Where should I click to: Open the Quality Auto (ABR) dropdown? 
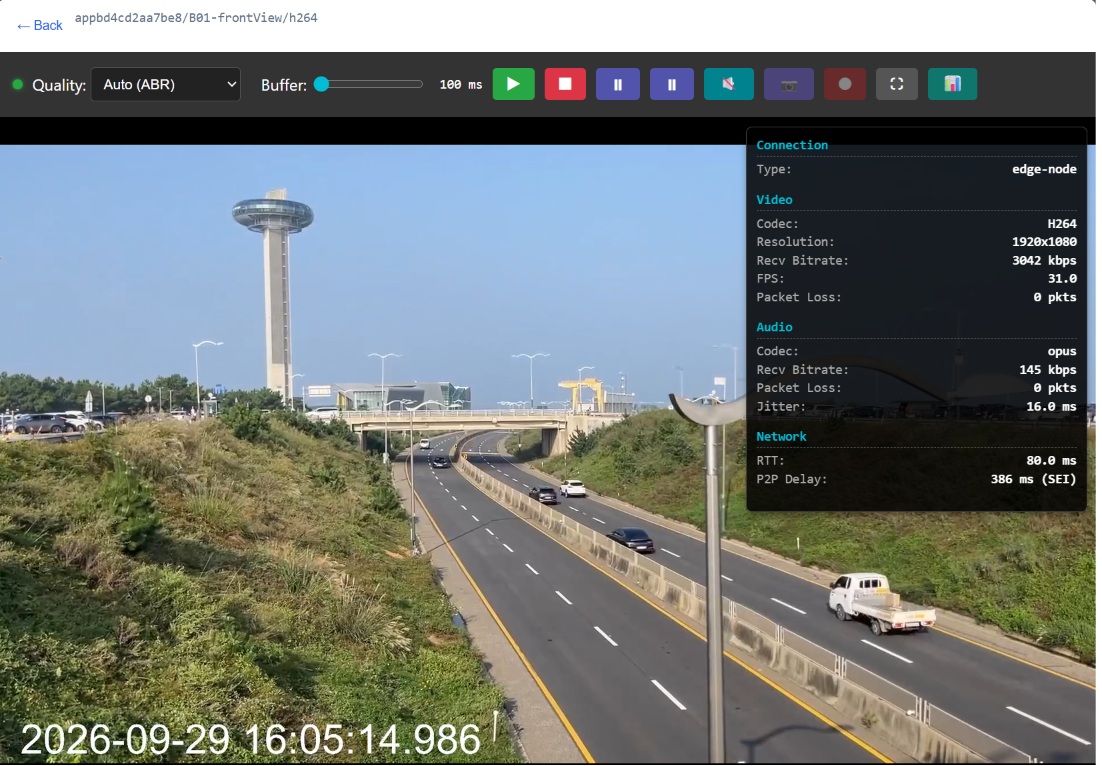tap(166, 84)
